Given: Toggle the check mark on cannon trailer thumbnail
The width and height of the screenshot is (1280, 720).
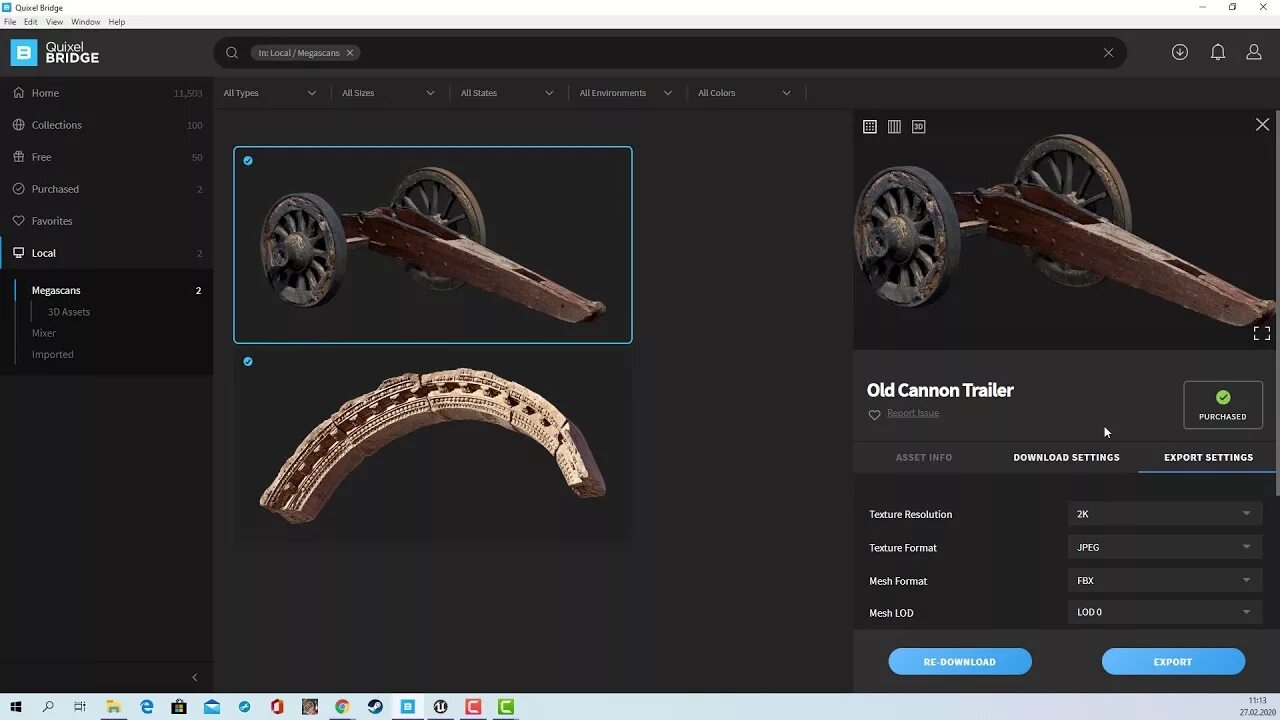Looking at the screenshot, I should (x=248, y=161).
